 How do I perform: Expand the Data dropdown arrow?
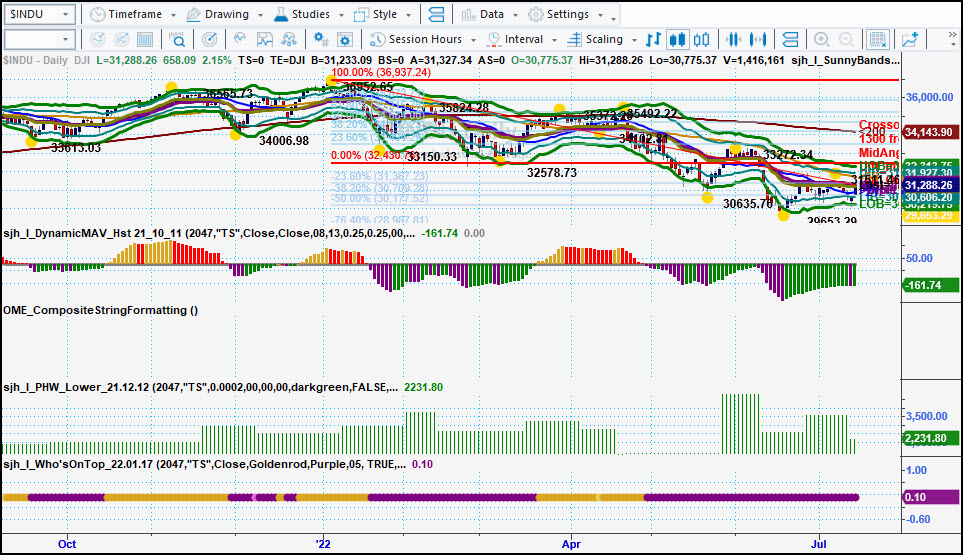(515, 15)
